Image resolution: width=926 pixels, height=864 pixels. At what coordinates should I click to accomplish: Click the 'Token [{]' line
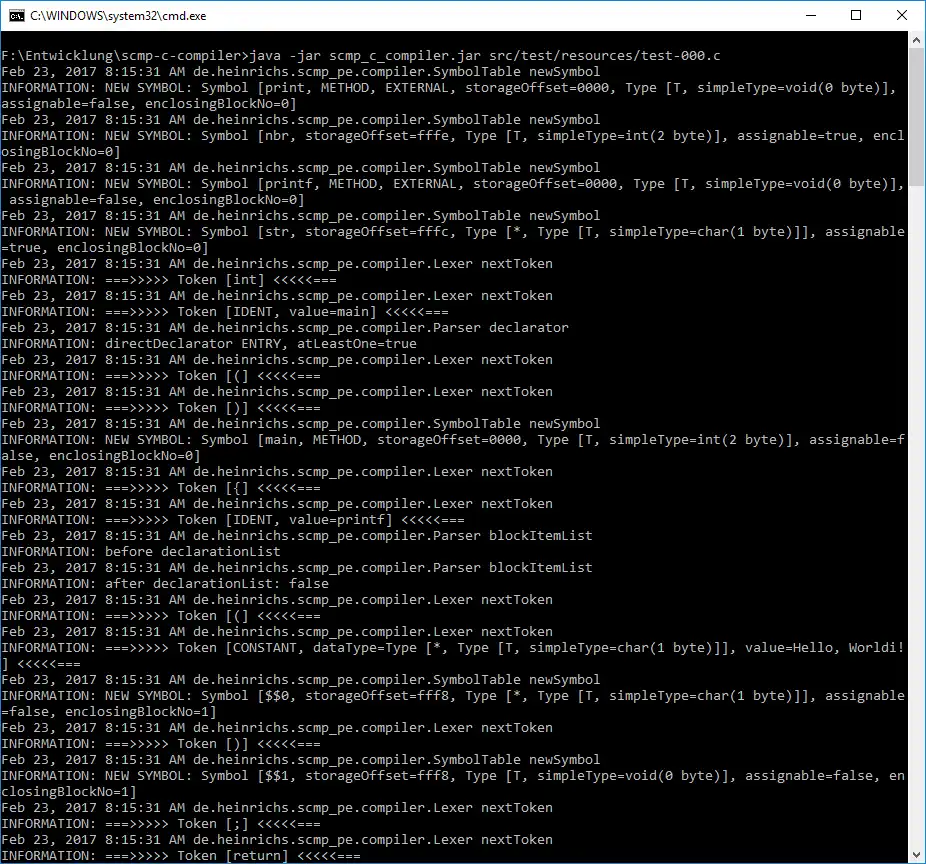[161, 487]
